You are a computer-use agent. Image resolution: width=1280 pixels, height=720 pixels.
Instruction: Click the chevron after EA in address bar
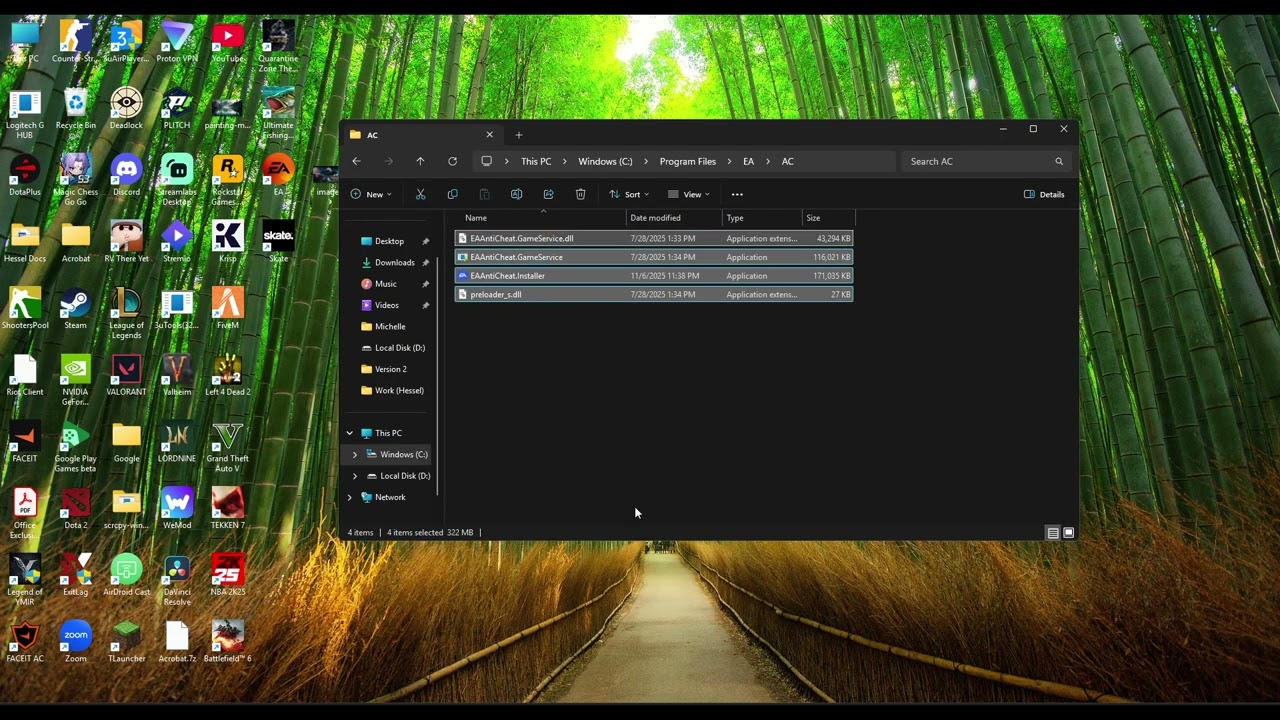(768, 161)
